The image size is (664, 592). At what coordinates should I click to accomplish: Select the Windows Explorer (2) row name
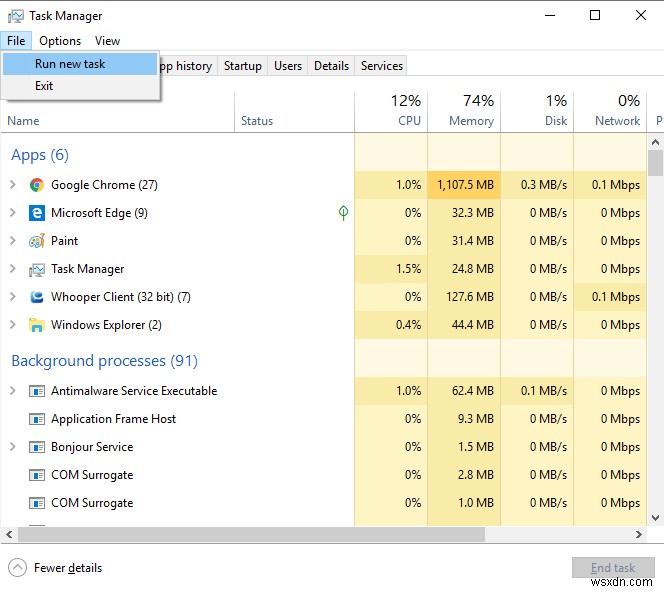(106, 325)
